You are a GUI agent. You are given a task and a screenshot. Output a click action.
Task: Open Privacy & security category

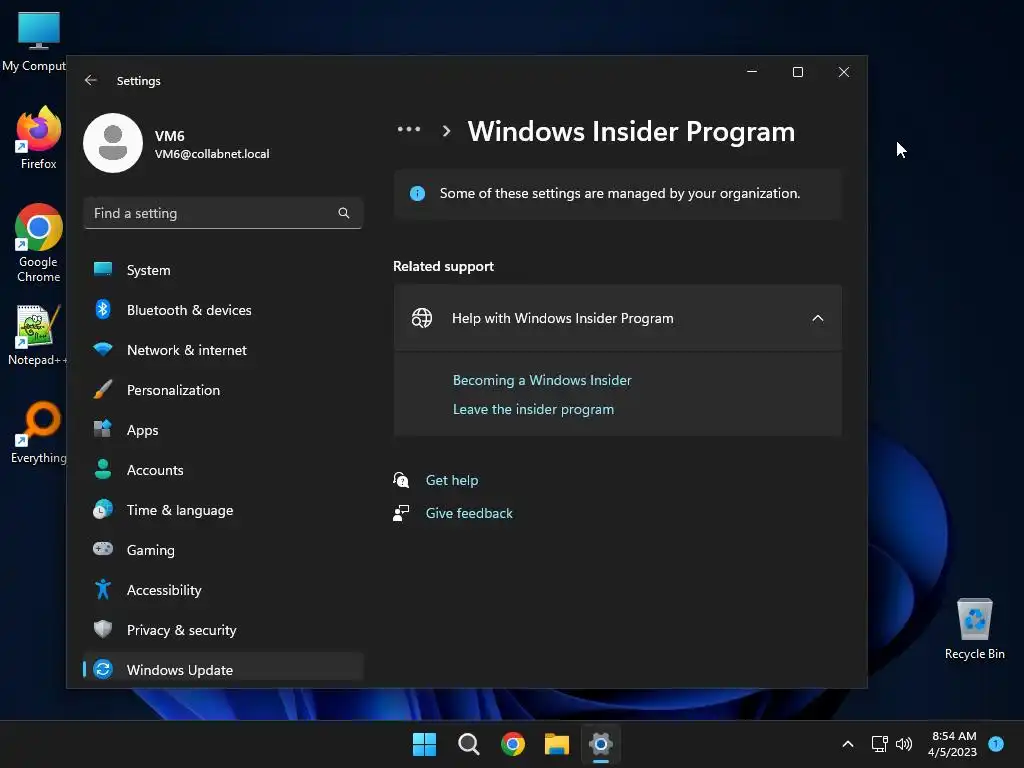tap(223, 630)
